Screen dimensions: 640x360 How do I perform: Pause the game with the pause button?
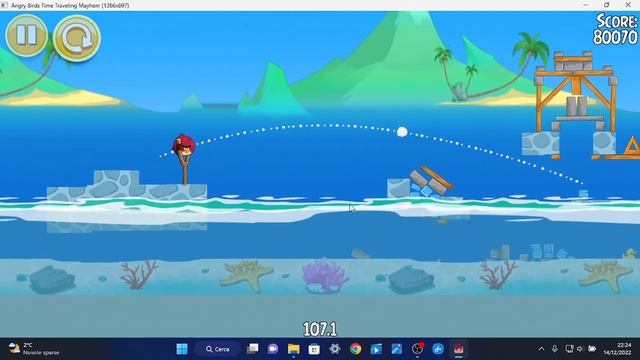(27, 36)
